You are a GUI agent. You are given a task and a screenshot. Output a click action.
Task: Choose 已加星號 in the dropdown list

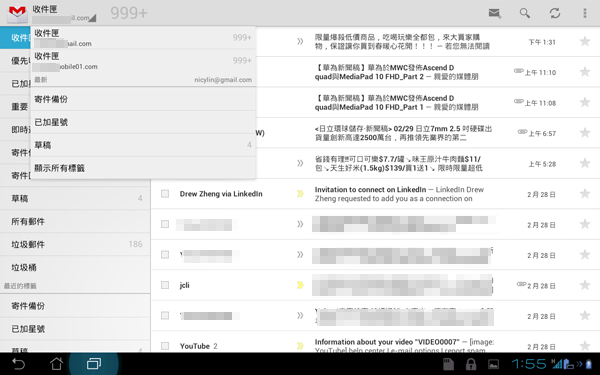[143, 122]
